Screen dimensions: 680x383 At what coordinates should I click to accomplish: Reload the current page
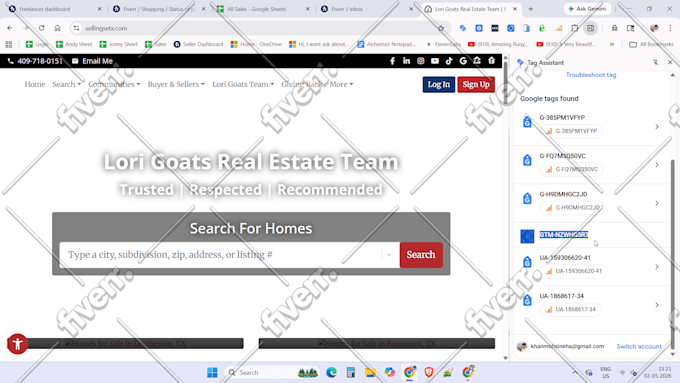(42, 28)
